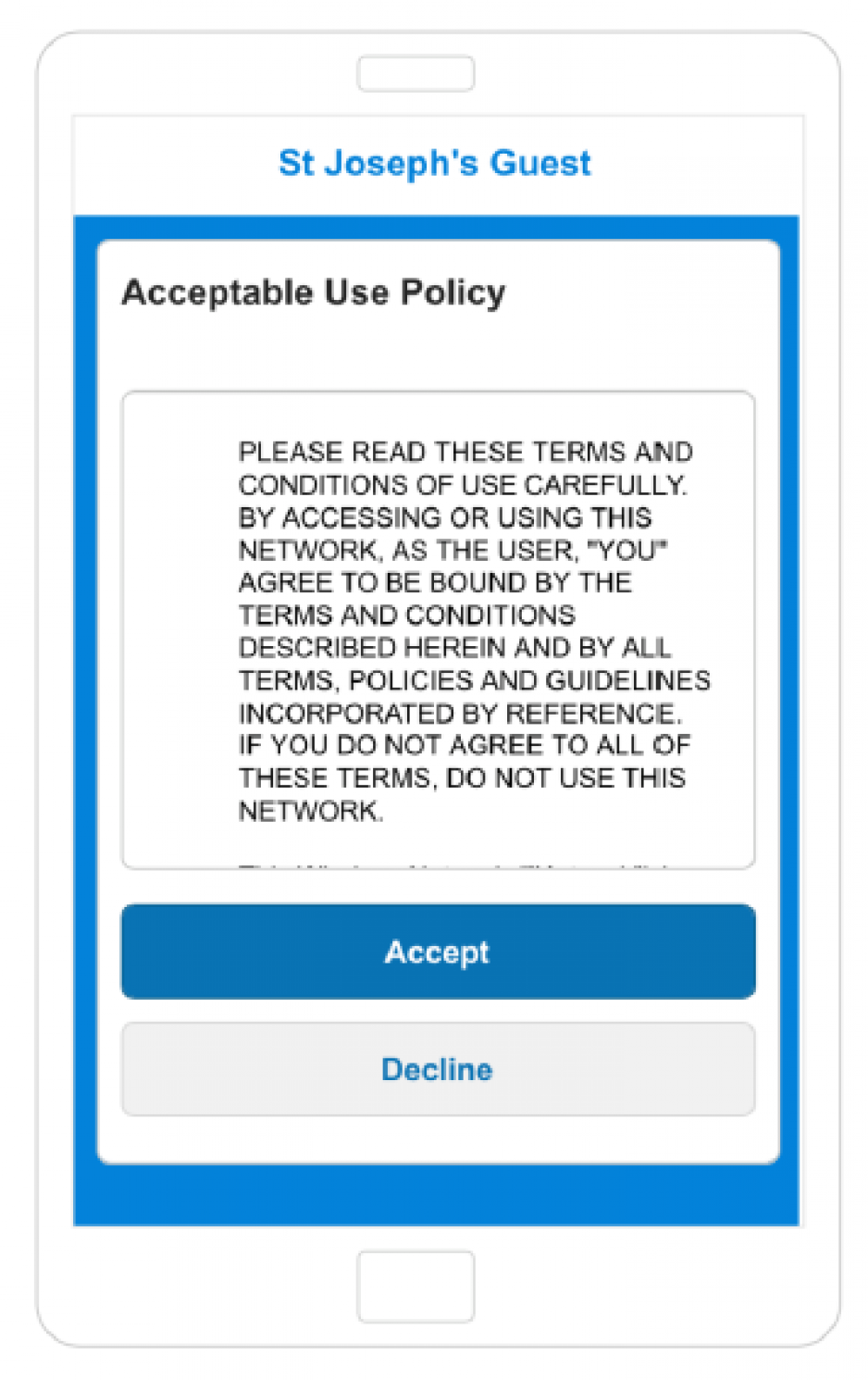The width and height of the screenshot is (868, 1380).
Task: Click the 'CONDITIONS OF USE CAREFULLY.' line
Action: tap(463, 485)
